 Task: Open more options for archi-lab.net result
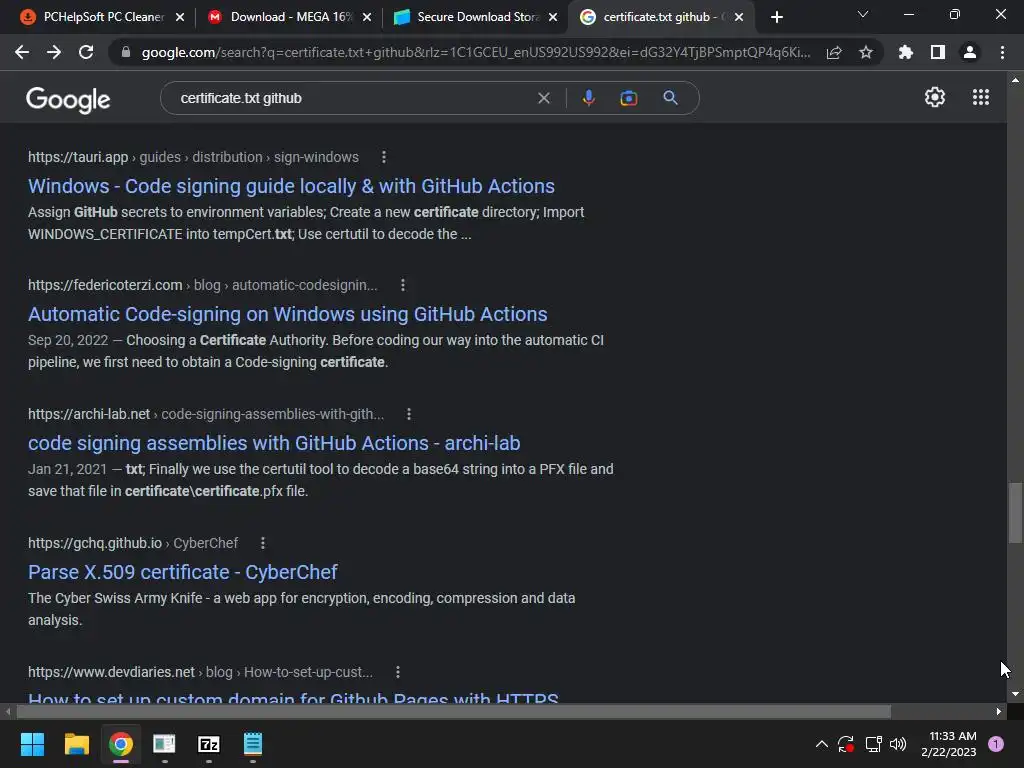pyautogui.click(x=409, y=414)
